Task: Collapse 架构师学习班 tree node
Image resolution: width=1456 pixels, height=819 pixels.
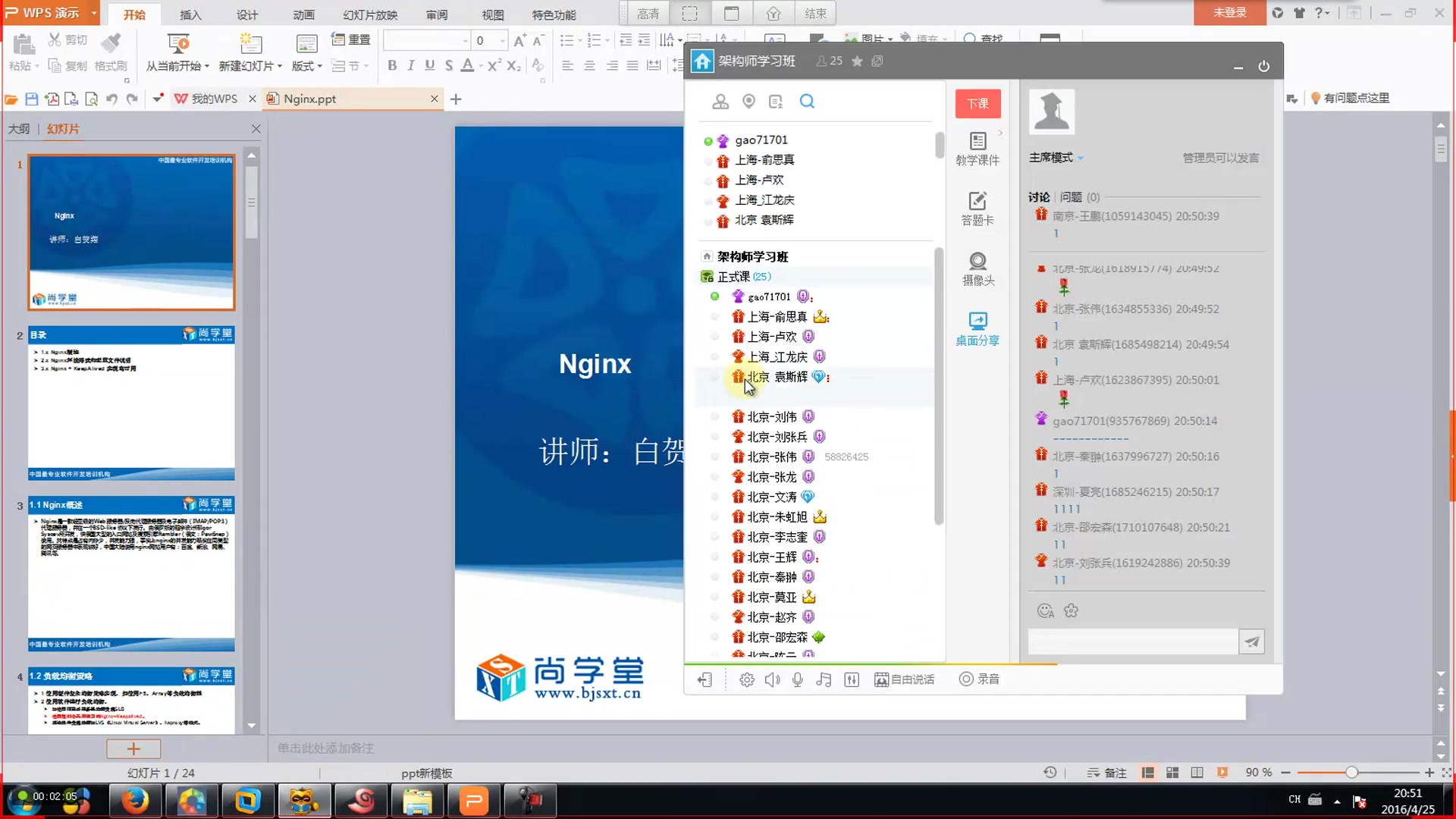Action: (707, 256)
